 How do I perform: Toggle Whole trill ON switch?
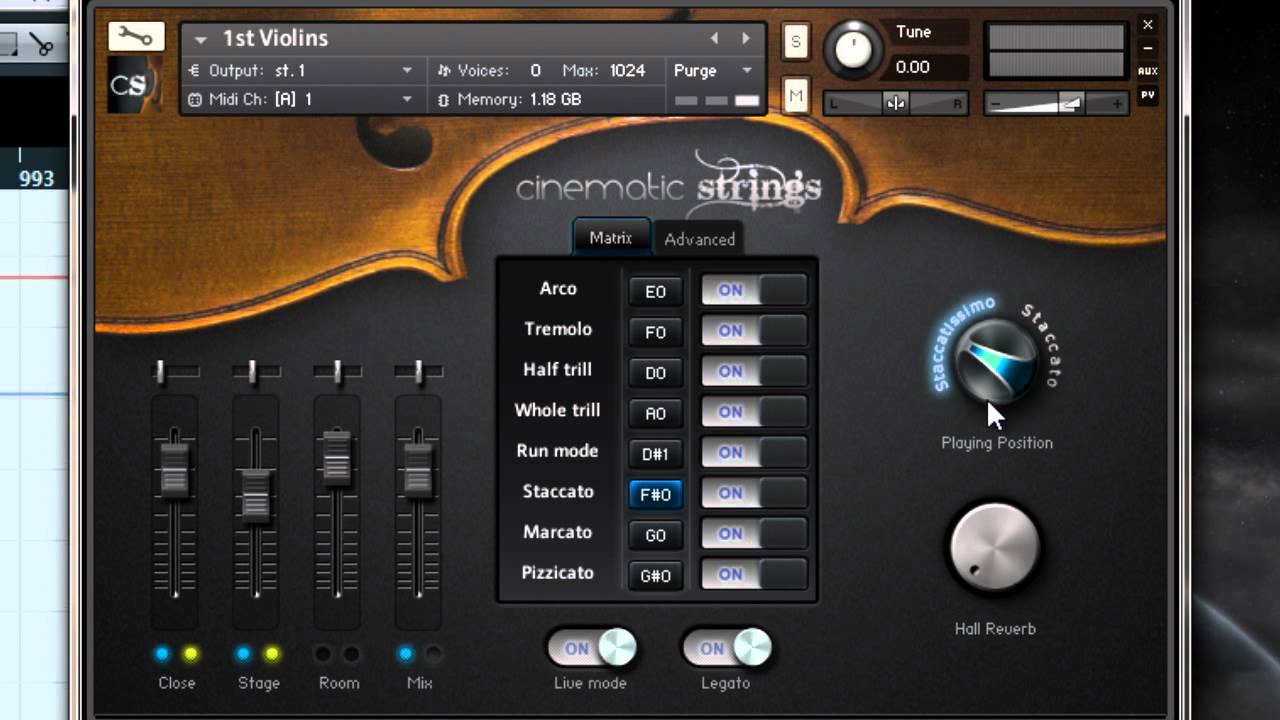coord(754,412)
